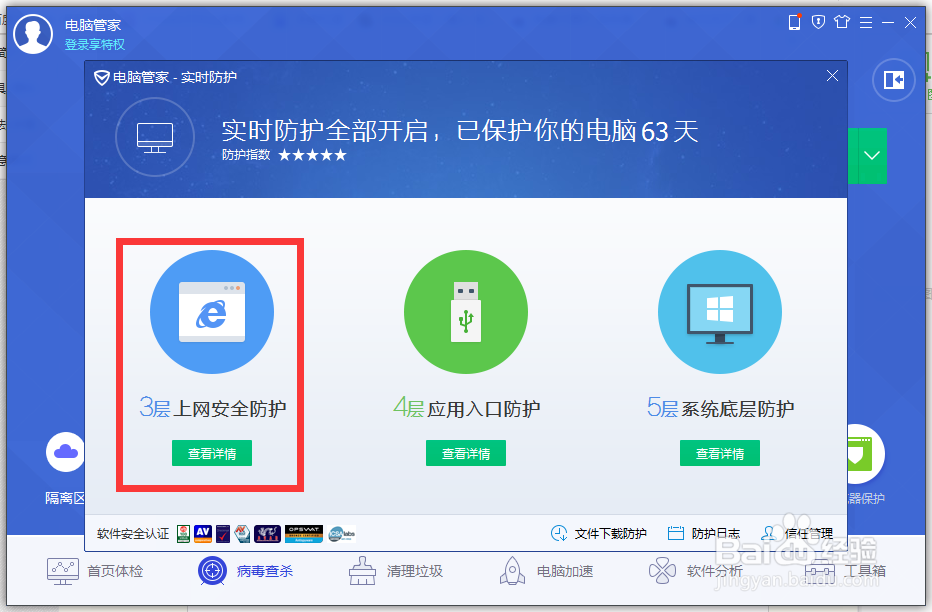Screen dimensions: 932x612
Task: Click the calendar icon beside 防护日志
Action: click(676, 533)
